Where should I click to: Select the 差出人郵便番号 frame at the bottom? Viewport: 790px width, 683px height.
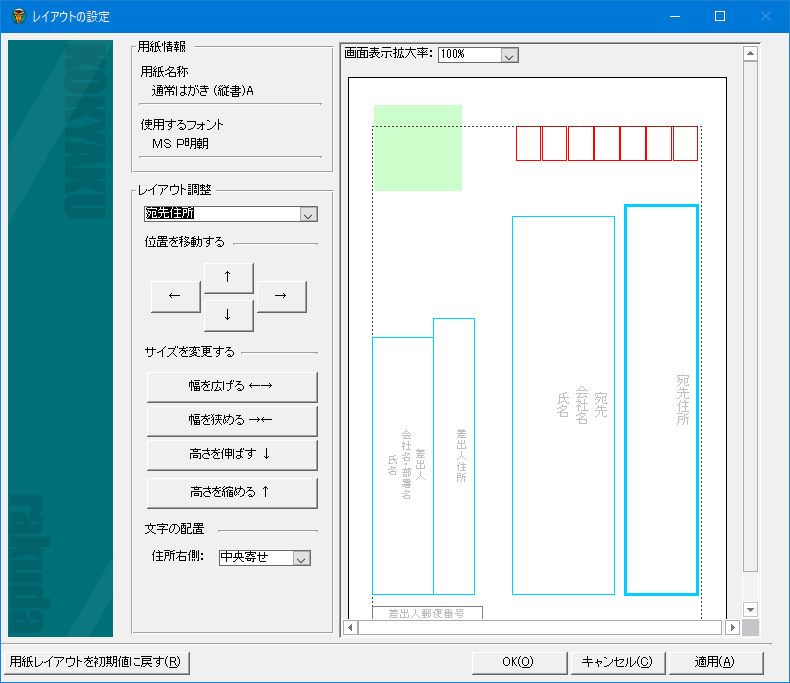pyautogui.click(x=427, y=613)
